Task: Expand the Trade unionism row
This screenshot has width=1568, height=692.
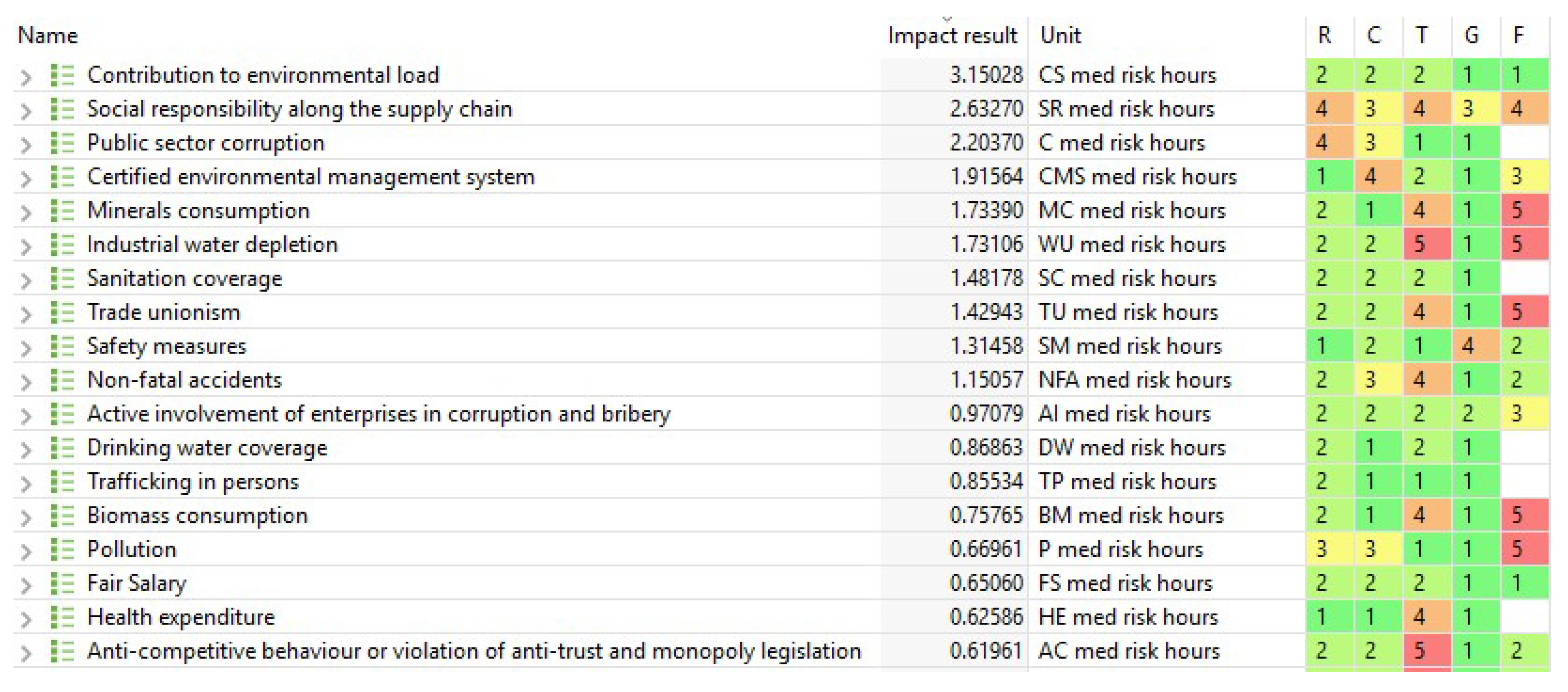Action: 25,314
